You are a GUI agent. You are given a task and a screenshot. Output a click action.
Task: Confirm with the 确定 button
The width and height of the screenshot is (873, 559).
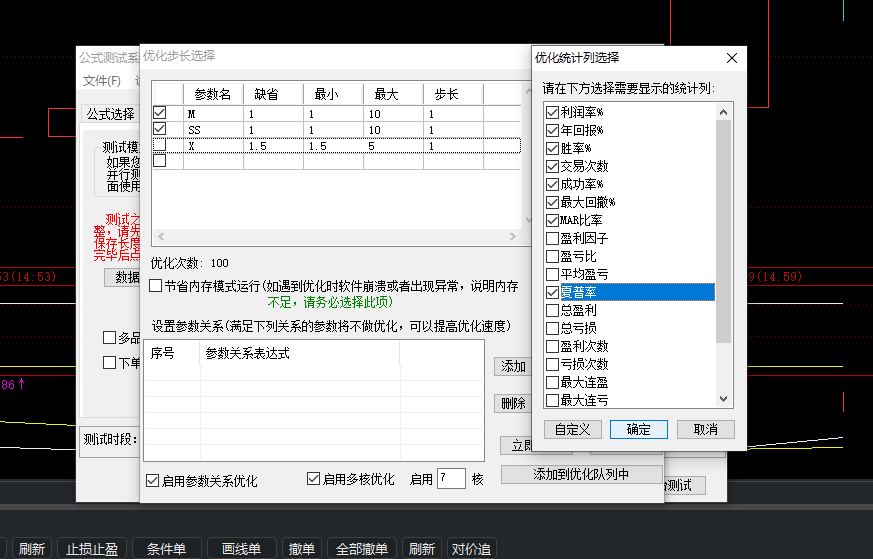[639, 429]
